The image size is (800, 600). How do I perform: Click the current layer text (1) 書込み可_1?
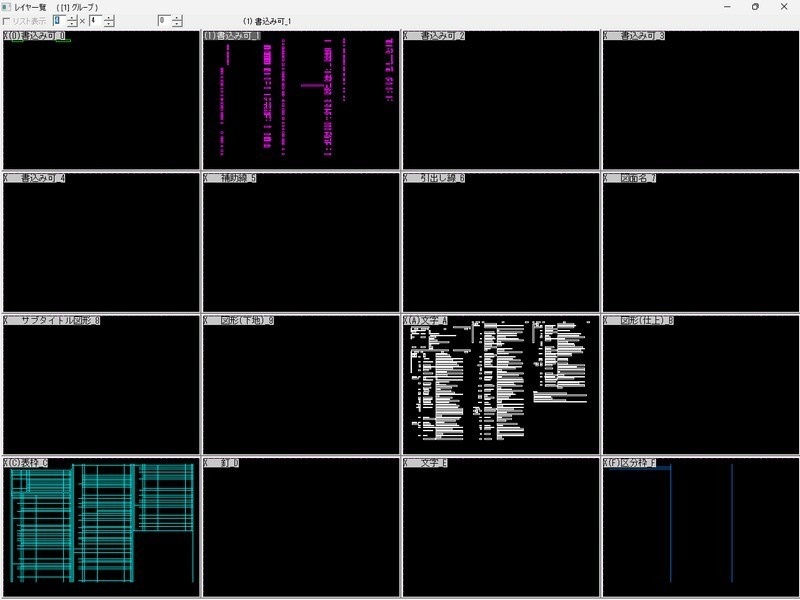(267, 21)
